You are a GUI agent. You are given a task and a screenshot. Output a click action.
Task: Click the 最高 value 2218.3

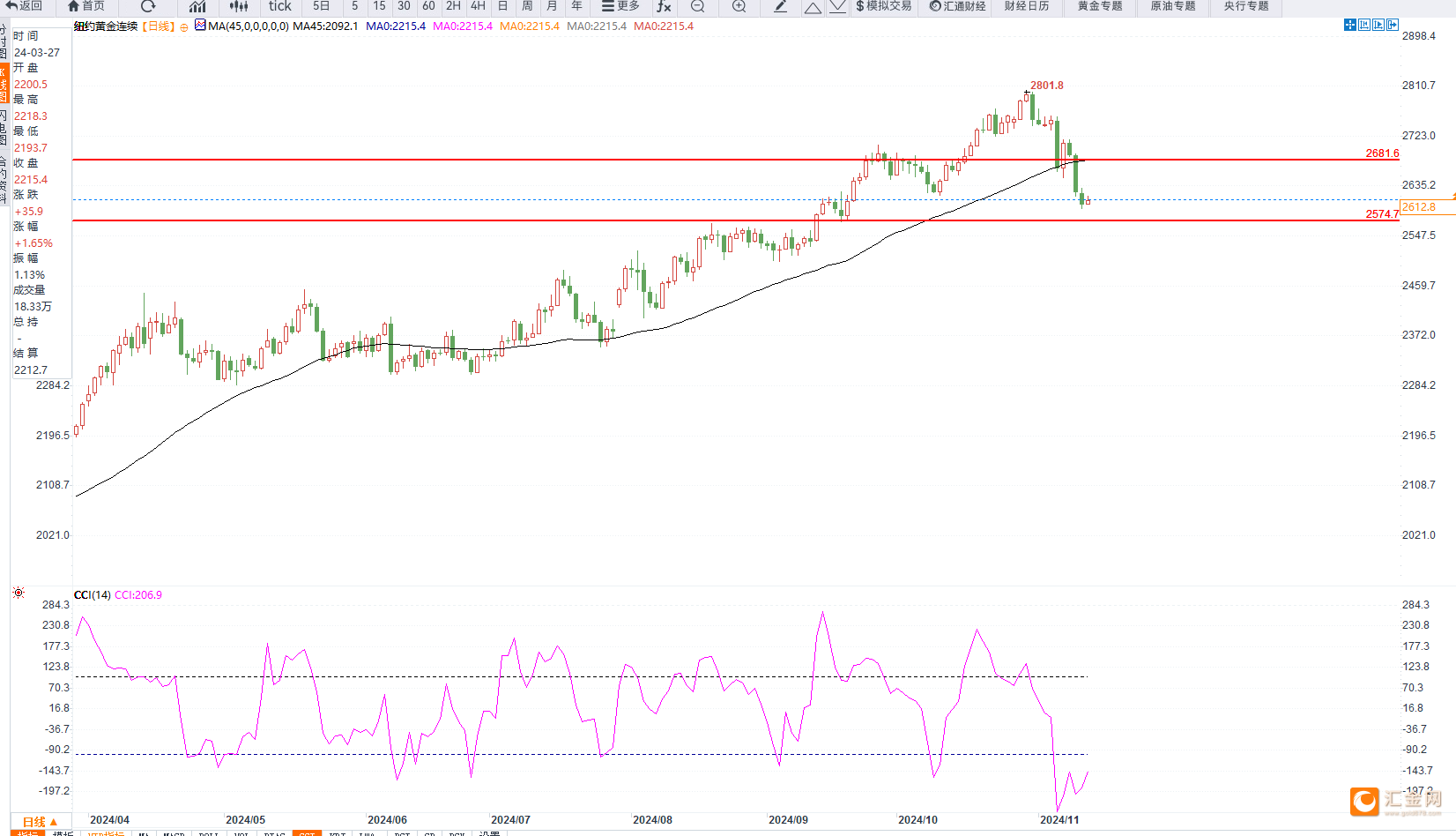(x=31, y=116)
